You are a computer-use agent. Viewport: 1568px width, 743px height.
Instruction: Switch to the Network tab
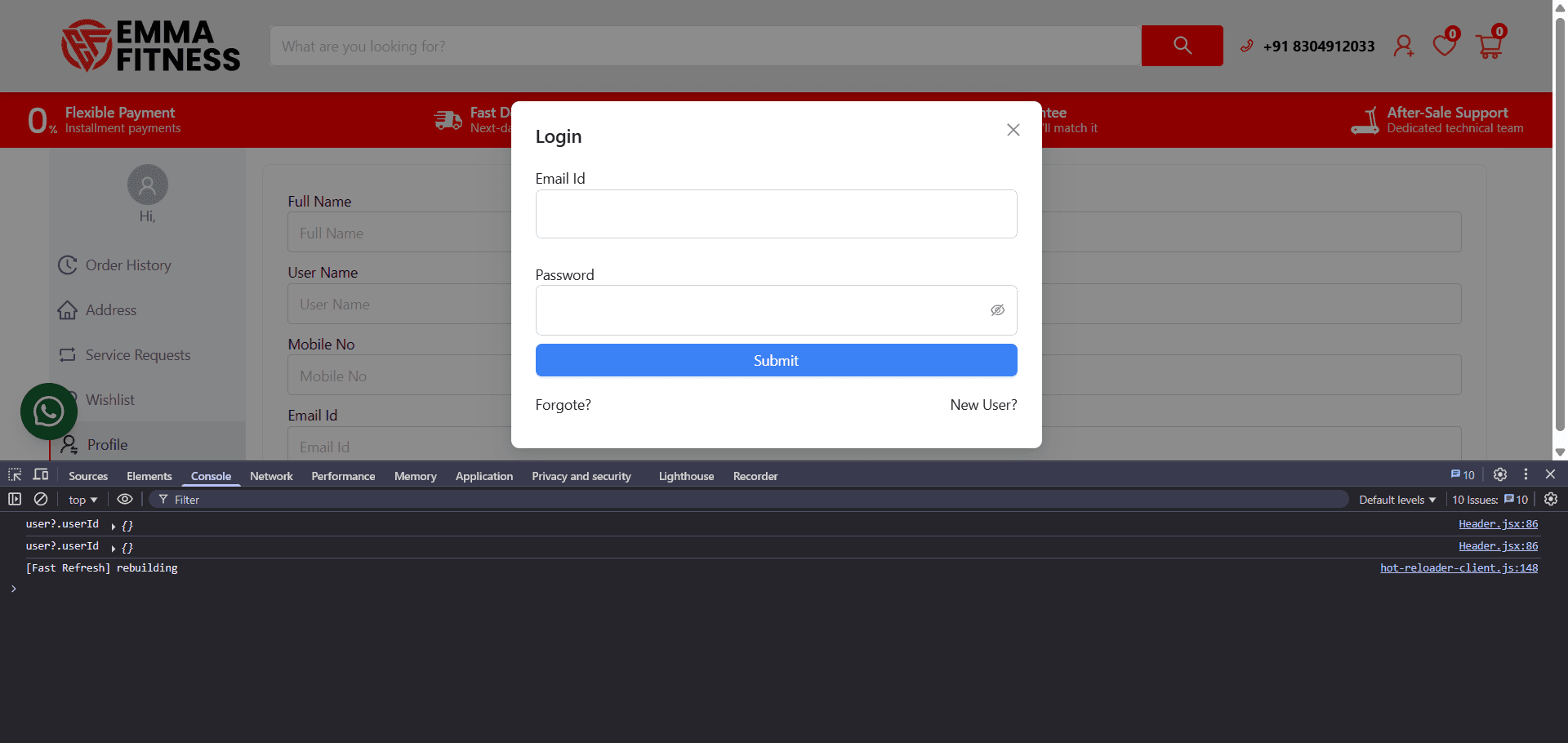(x=271, y=476)
